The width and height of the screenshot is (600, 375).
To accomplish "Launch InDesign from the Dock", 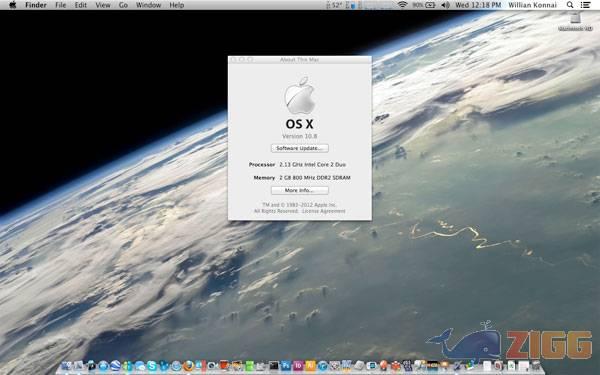I will [298, 366].
